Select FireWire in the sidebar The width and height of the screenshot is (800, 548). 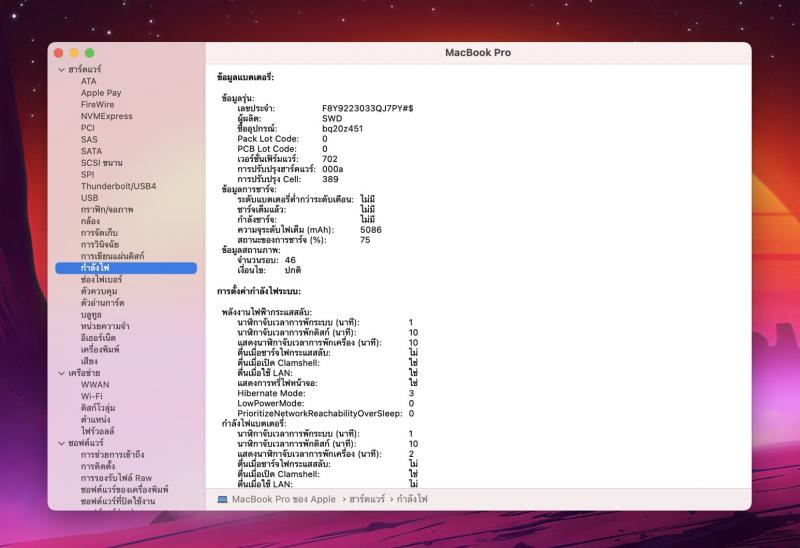[x=98, y=104]
